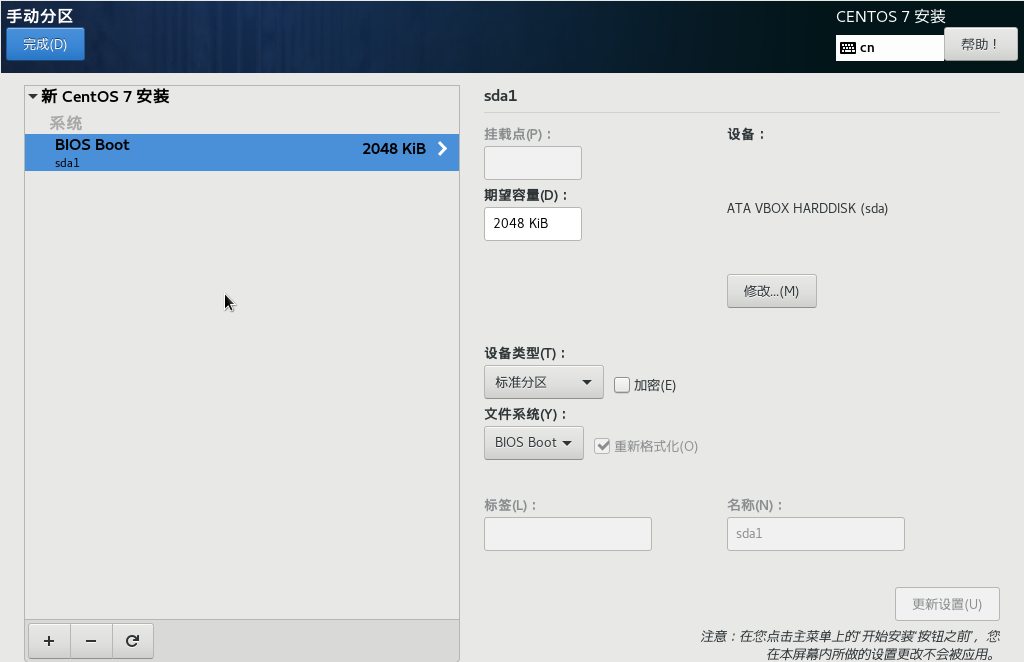Image resolution: width=1024 pixels, height=662 pixels.
Task: Click the cn keyboard layout selector
Action: click(x=889, y=48)
